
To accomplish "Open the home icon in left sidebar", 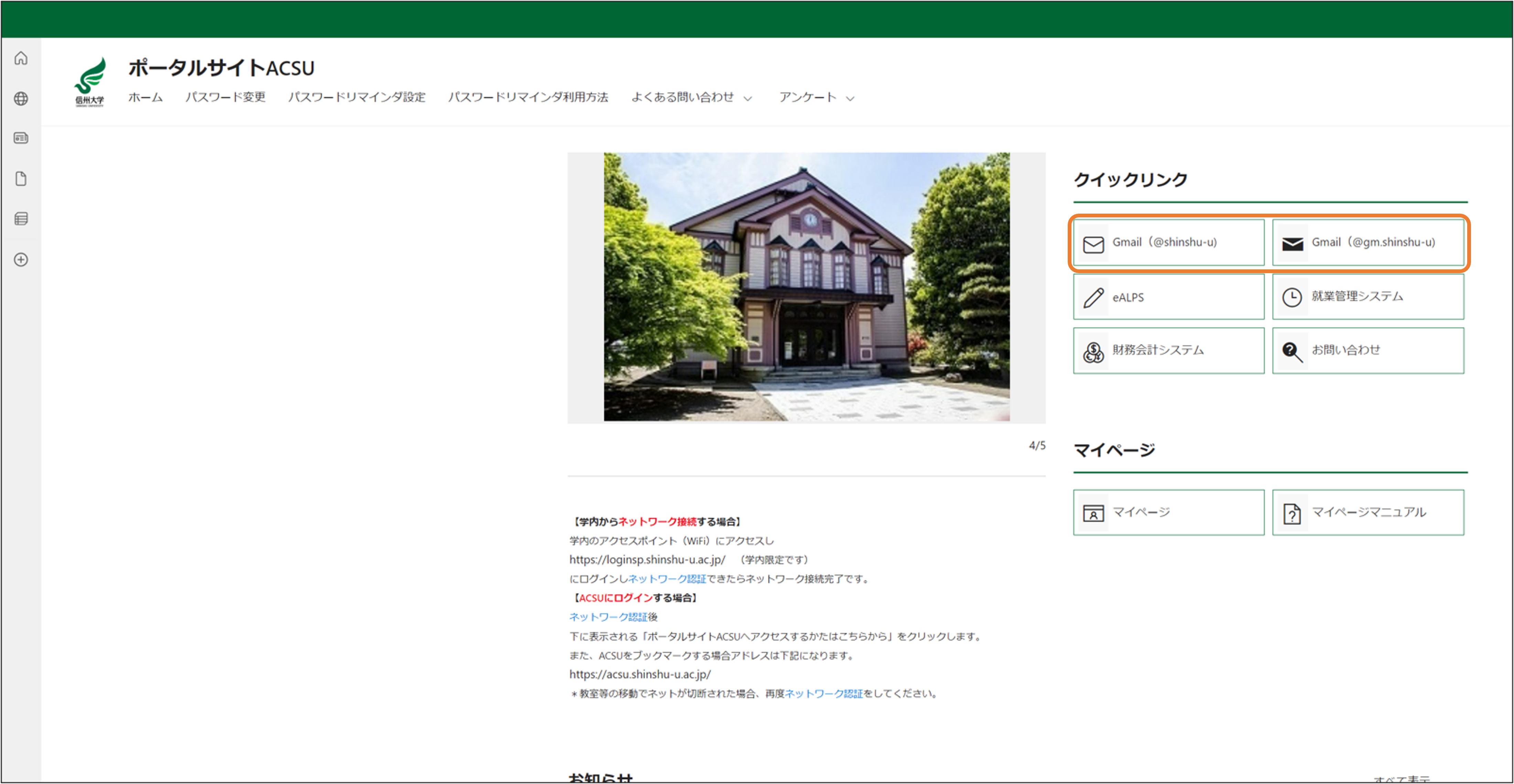I will click(21, 58).
